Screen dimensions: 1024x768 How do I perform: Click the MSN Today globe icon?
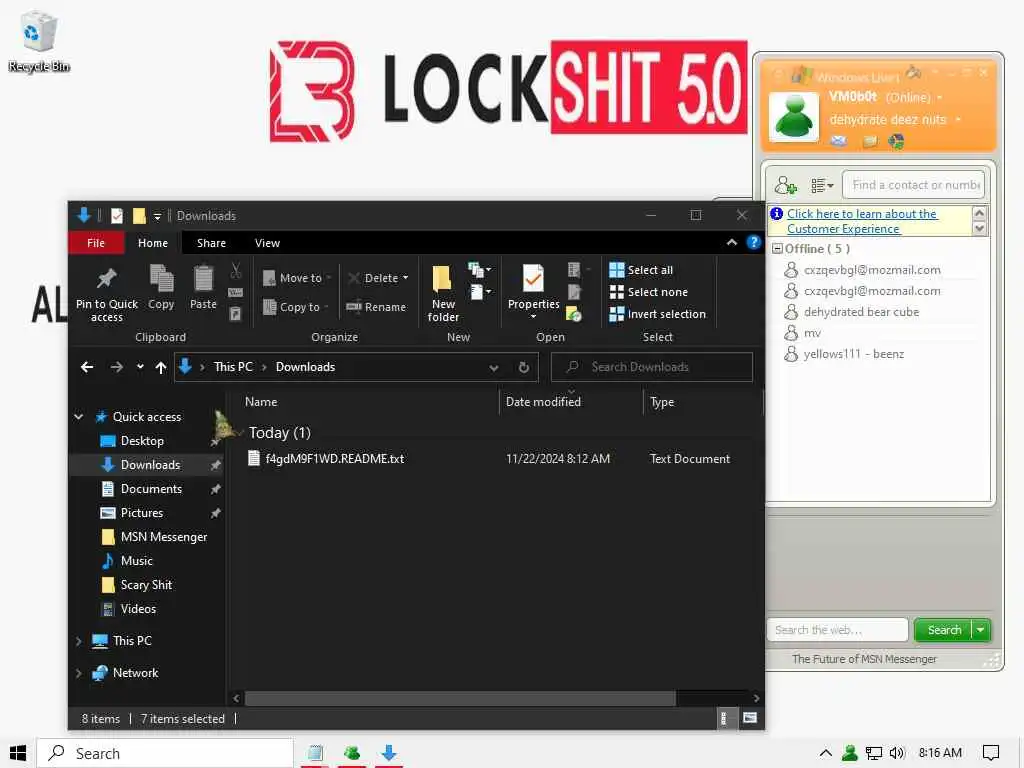click(x=896, y=141)
